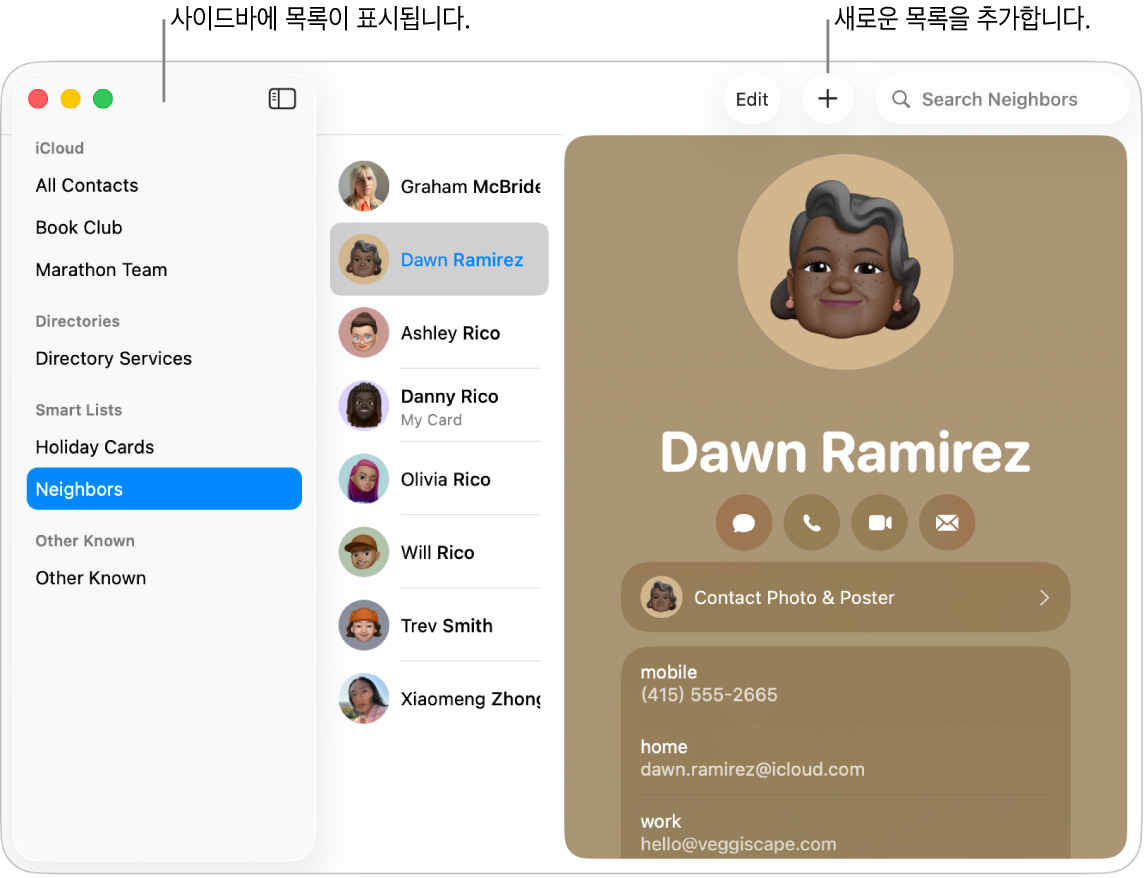This screenshot has height=878, width=1144.
Task: Click the search magnifying glass icon
Action: 901,99
